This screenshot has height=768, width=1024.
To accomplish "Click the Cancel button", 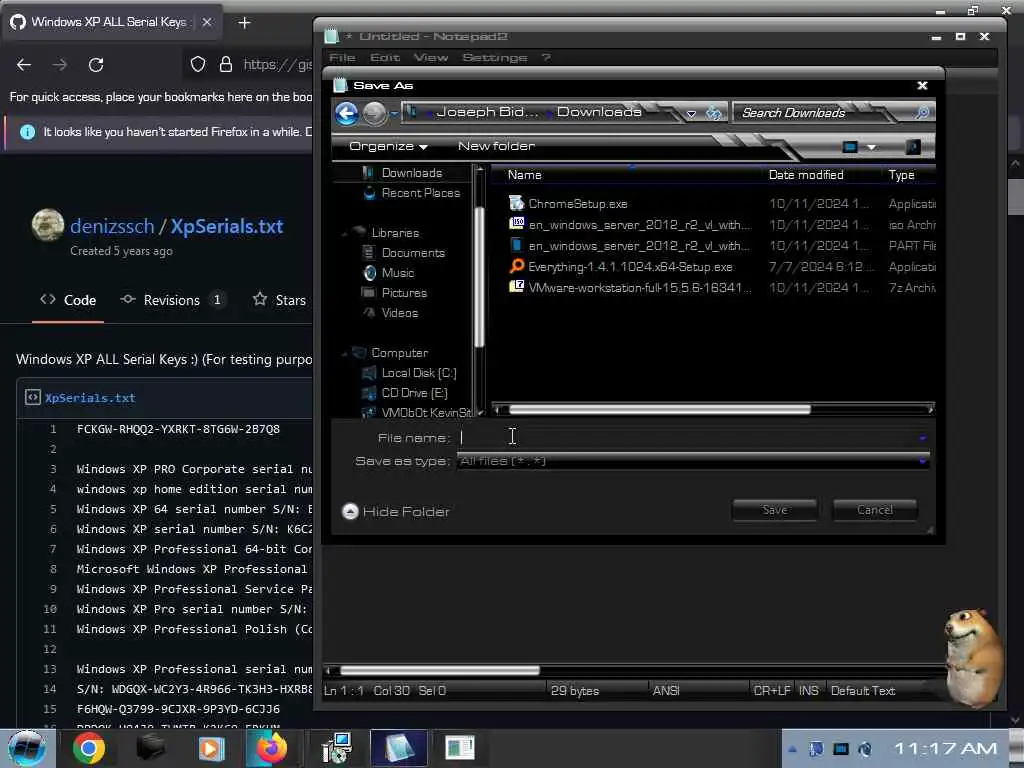I will (x=874, y=510).
